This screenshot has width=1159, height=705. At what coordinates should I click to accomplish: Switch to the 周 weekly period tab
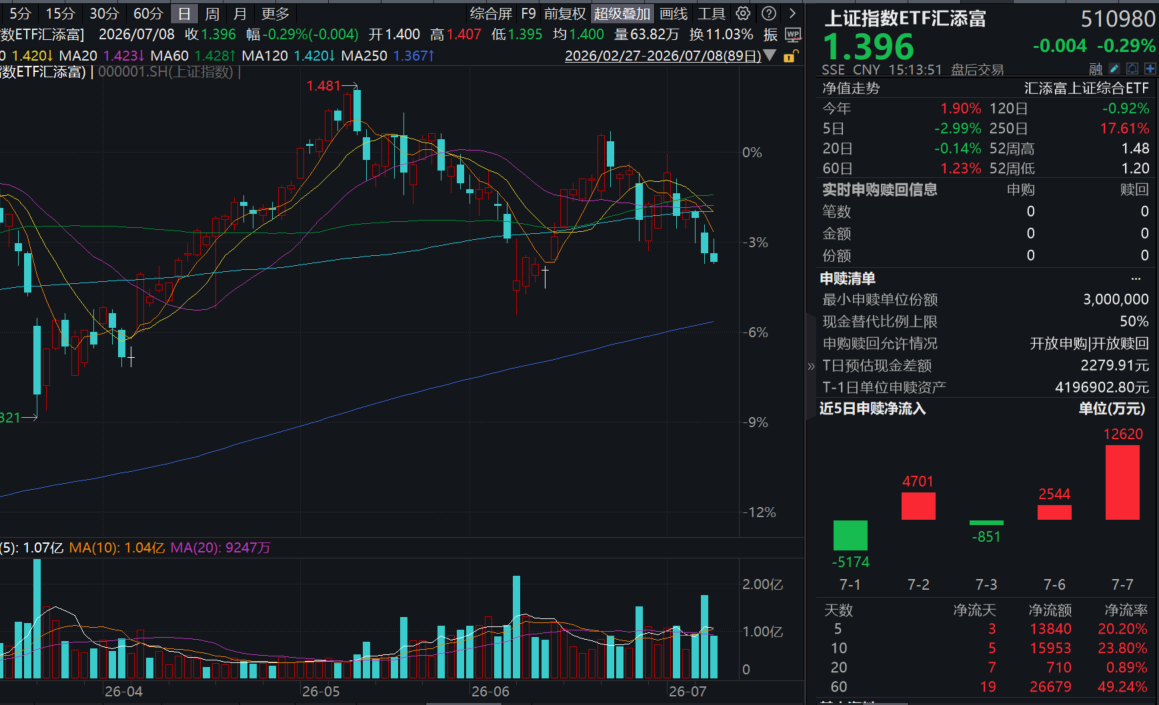pos(212,13)
